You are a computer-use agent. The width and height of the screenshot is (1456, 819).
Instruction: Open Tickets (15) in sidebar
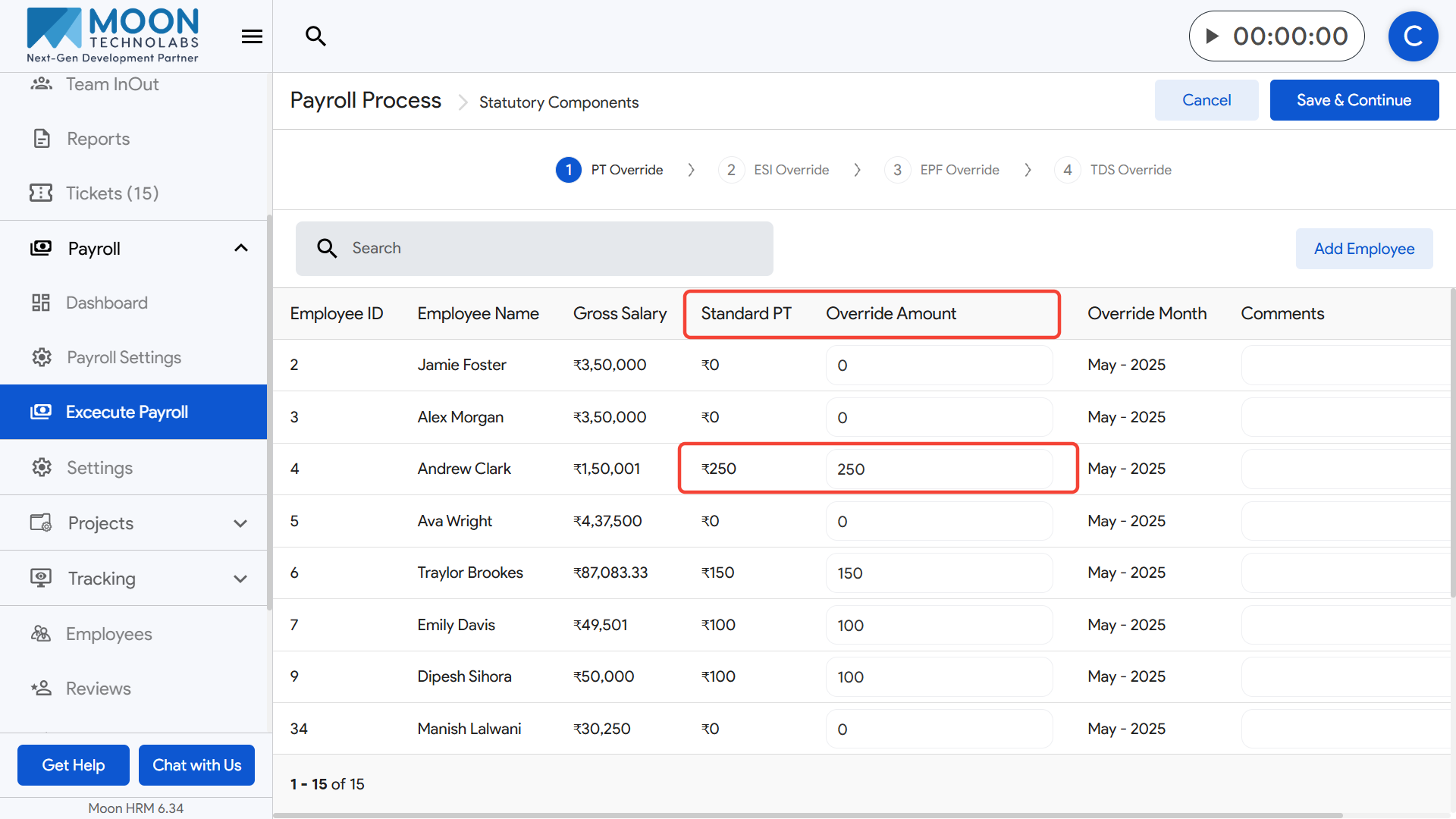[x=111, y=193]
